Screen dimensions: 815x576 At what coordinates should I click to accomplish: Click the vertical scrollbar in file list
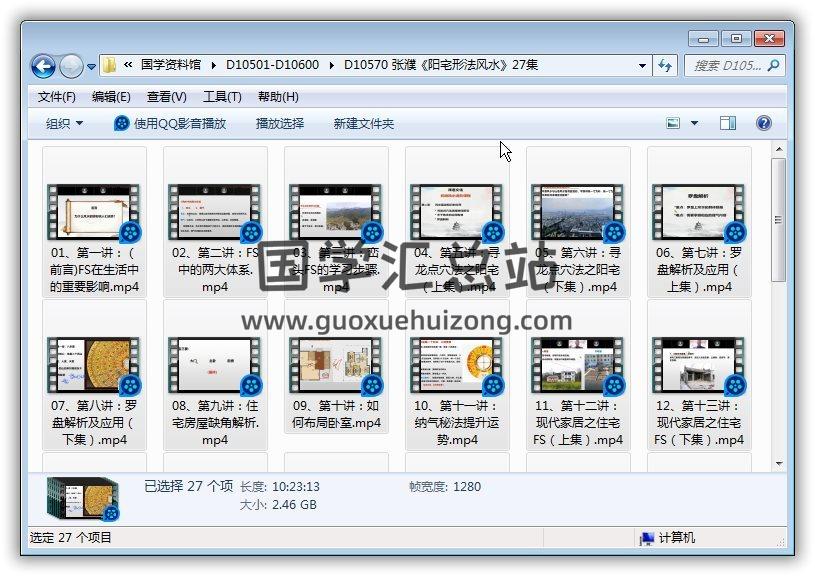pos(780,300)
